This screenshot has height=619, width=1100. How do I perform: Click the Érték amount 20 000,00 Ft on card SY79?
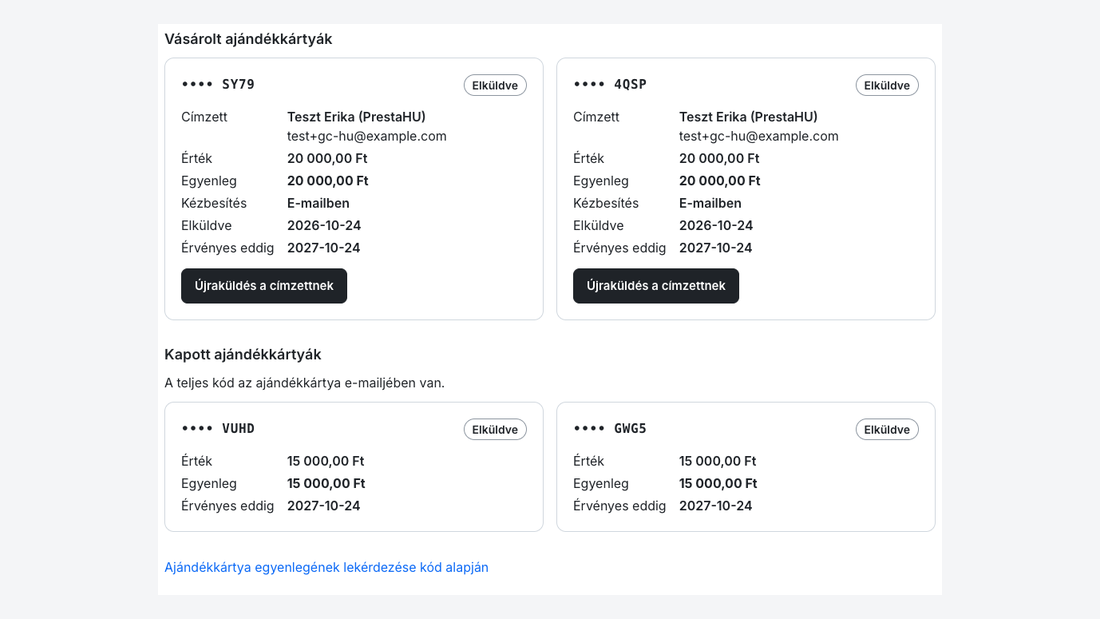tap(328, 159)
